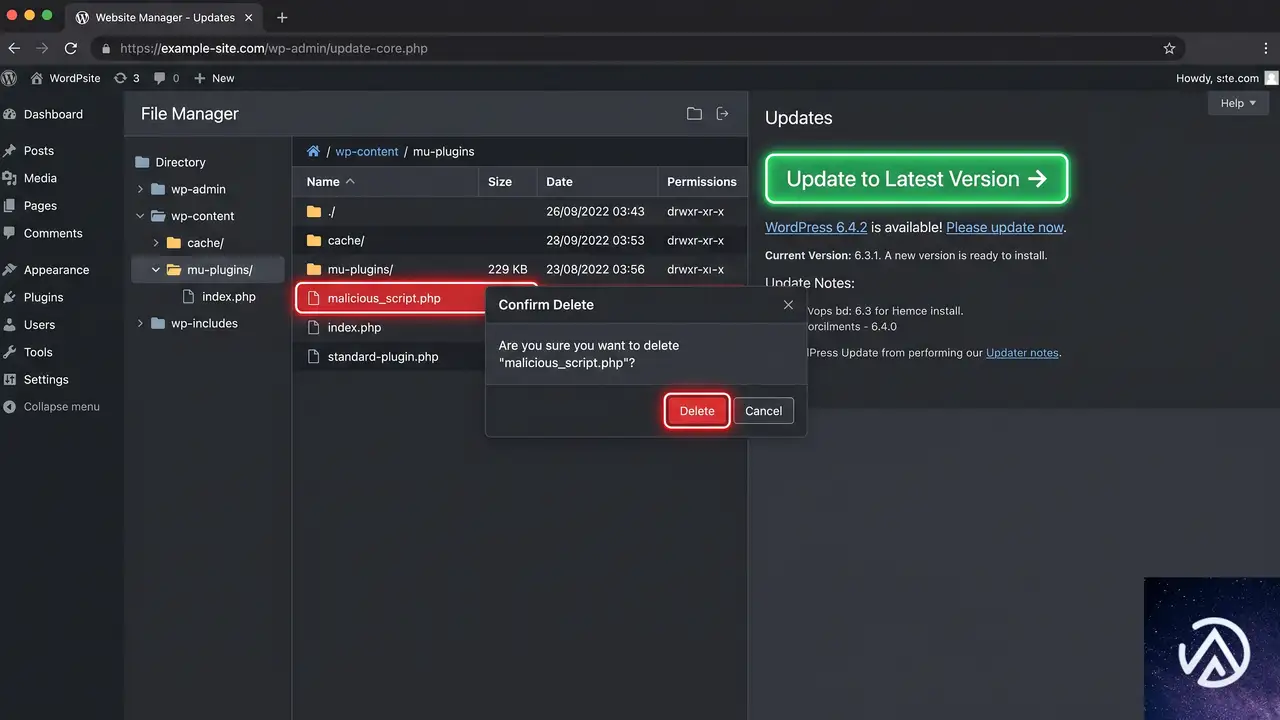Click the Update to Latest Version button
The image size is (1280, 720).
(x=916, y=179)
